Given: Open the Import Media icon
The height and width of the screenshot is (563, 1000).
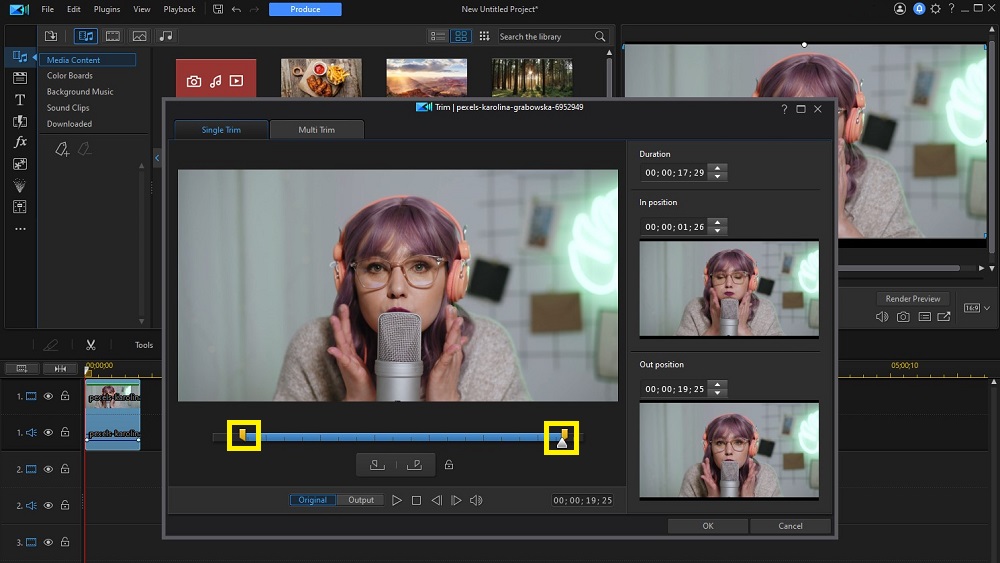Looking at the screenshot, I should (51, 36).
